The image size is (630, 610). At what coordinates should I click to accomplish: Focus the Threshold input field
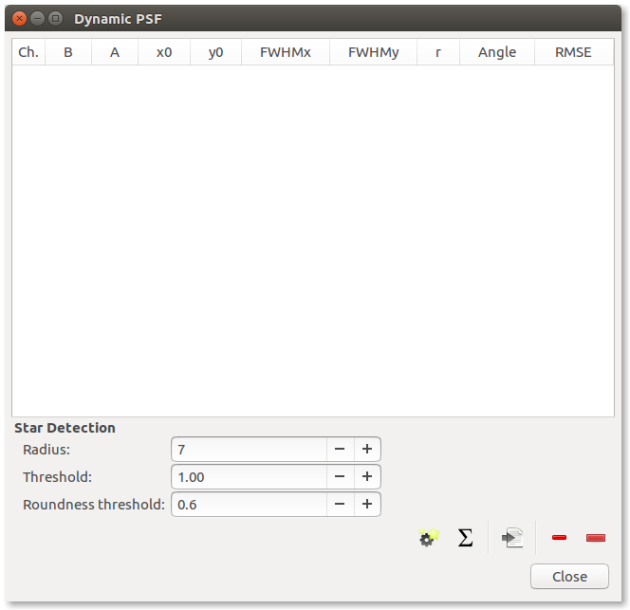pos(248,477)
